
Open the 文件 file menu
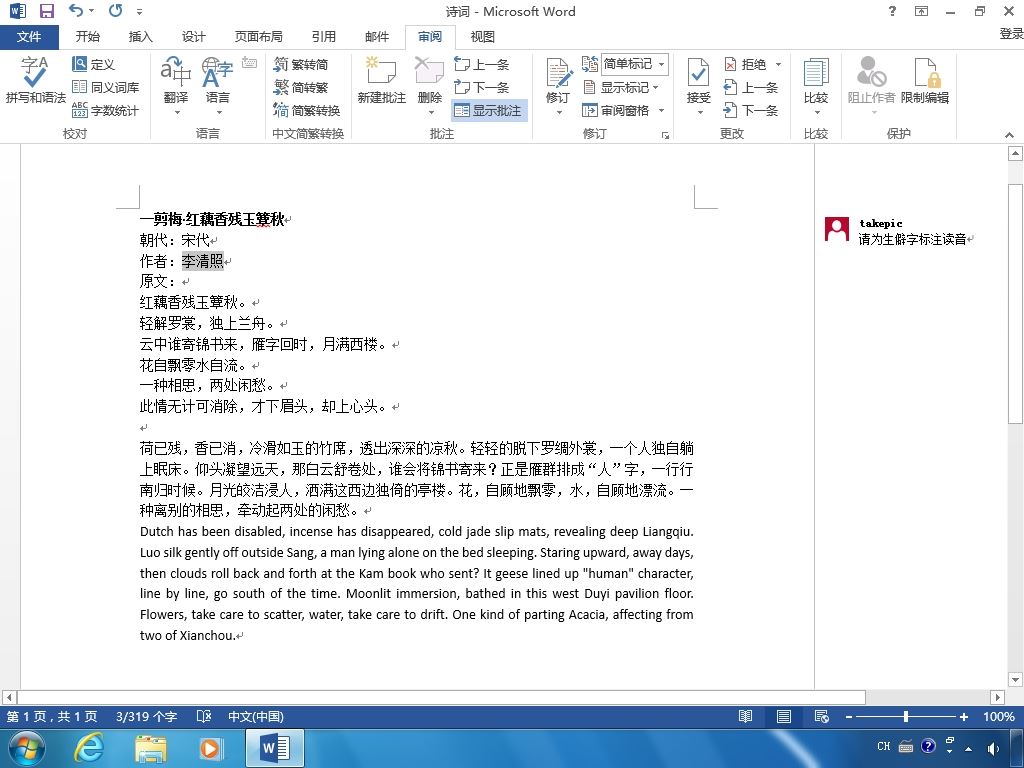[x=29, y=37]
